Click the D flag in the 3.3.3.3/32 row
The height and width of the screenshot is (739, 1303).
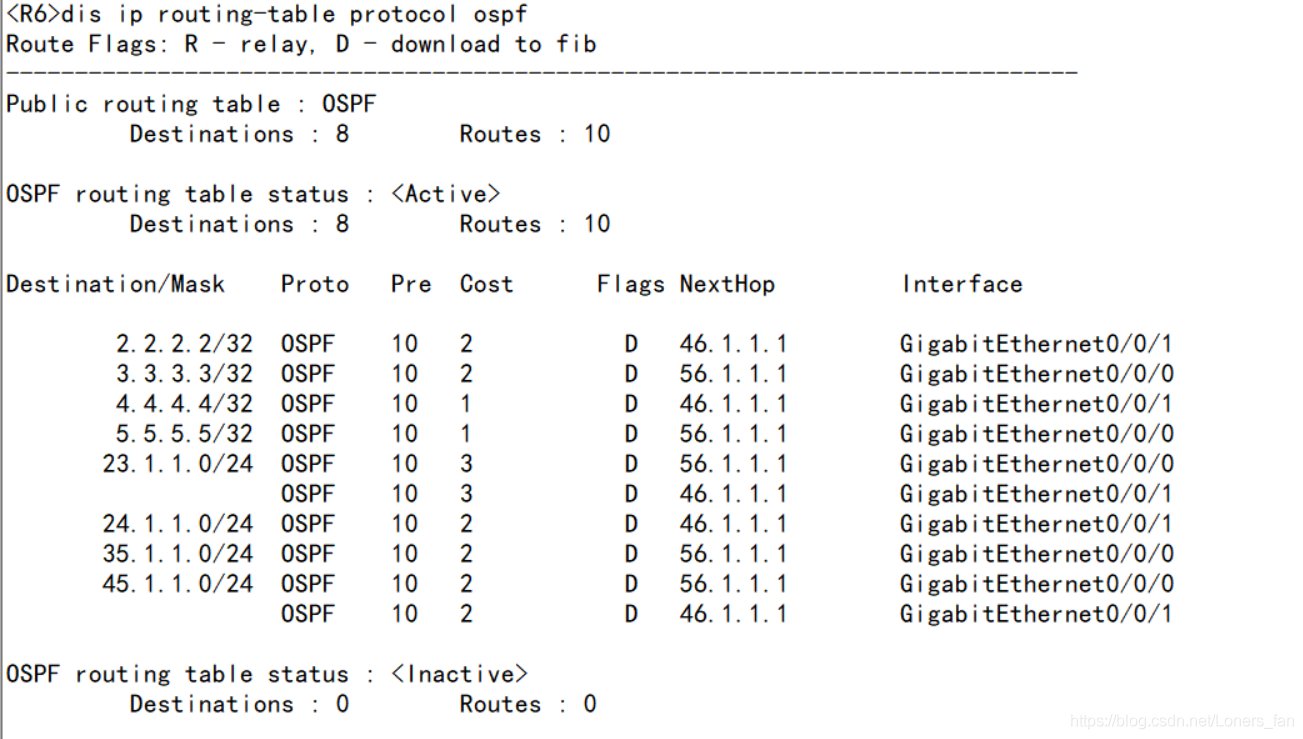(631, 374)
